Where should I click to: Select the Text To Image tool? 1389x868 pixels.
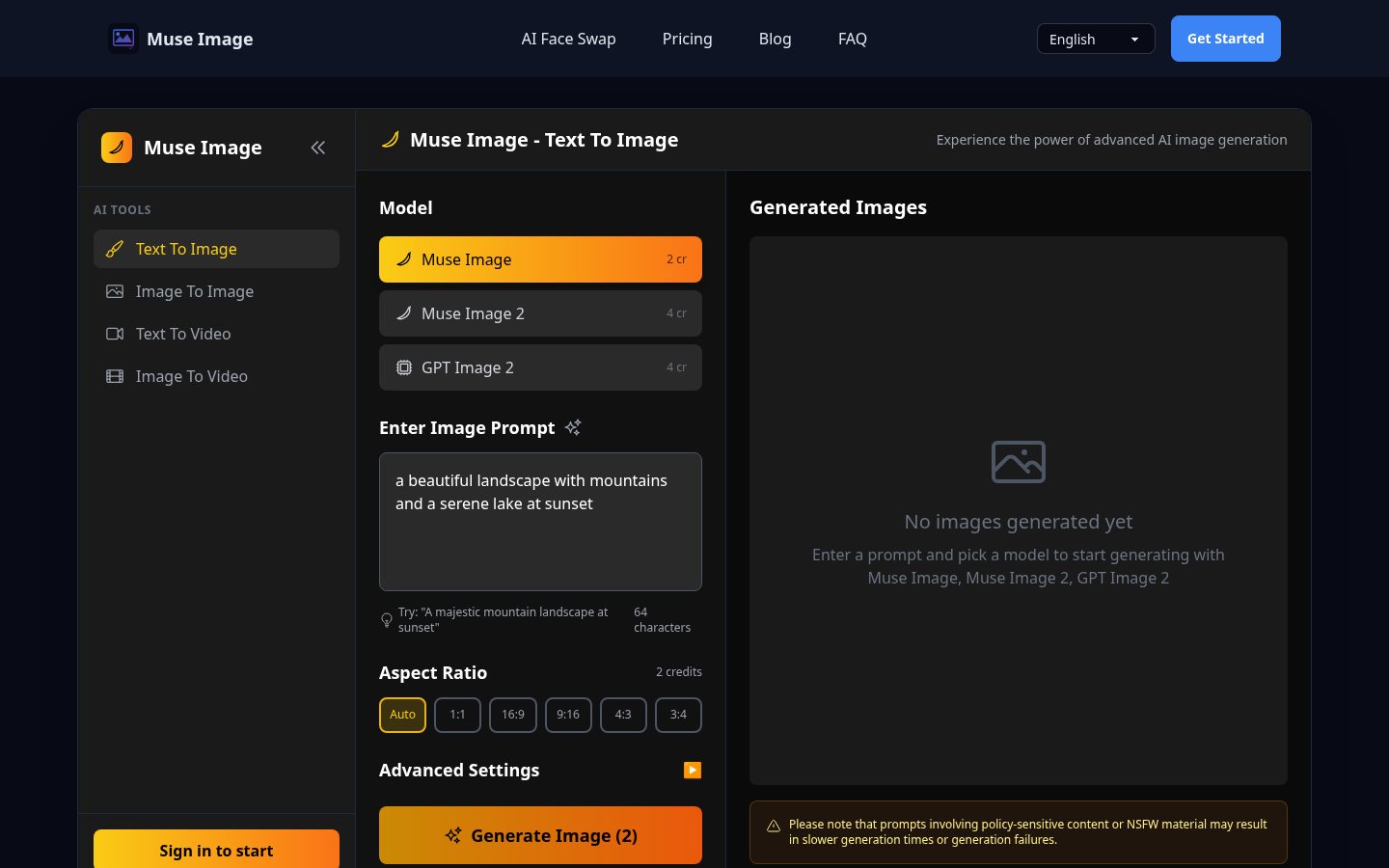216,249
